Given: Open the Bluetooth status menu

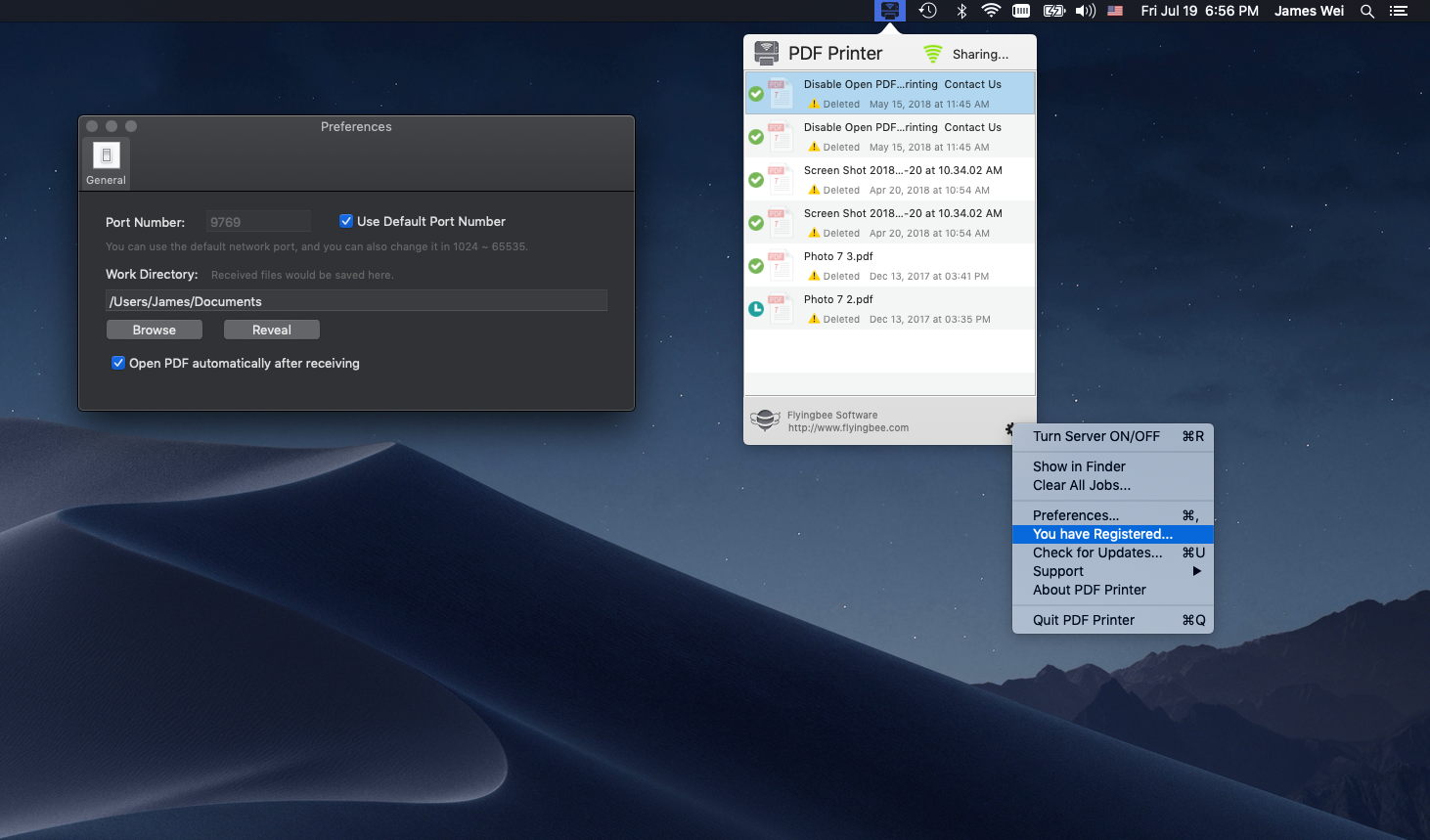Looking at the screenshot, I should click(961, 11).
